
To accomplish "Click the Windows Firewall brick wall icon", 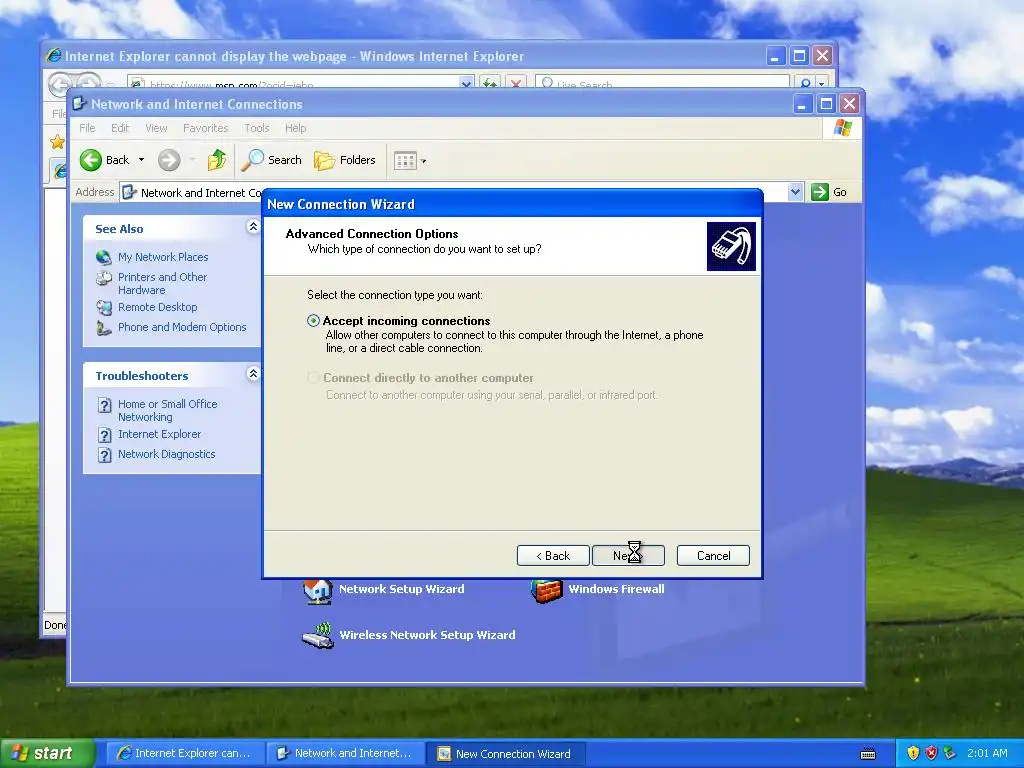I will point(547,592).
